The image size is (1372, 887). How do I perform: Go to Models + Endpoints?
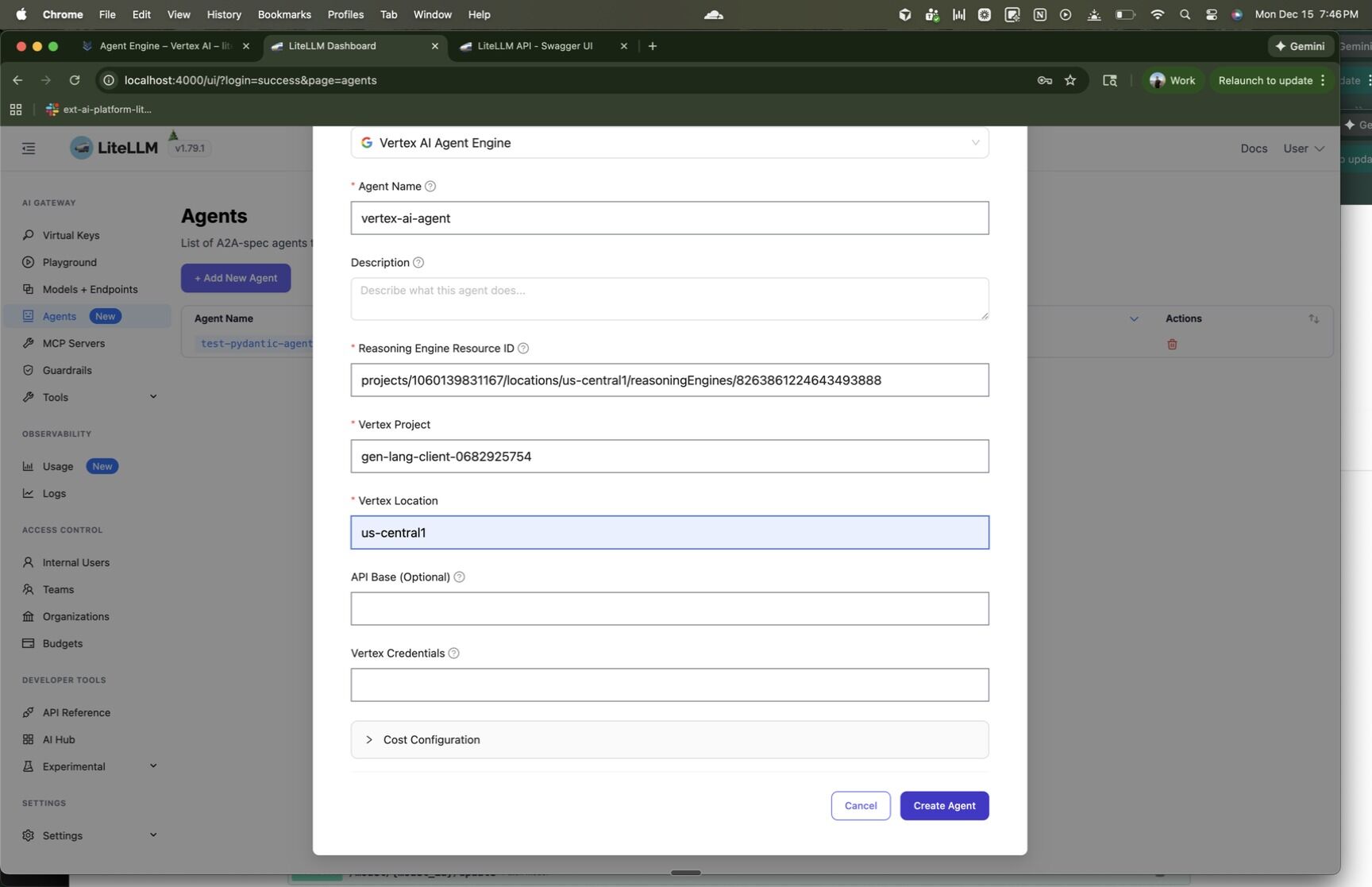90,289
